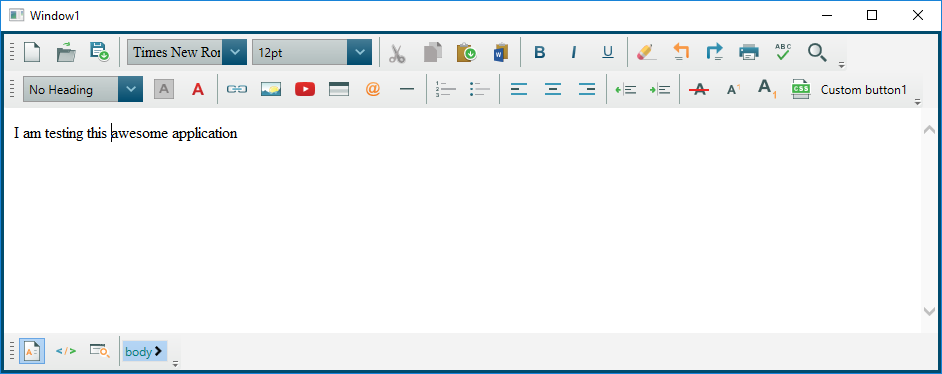
Task: Insert a YouTube video
Action: click(305, 89)
